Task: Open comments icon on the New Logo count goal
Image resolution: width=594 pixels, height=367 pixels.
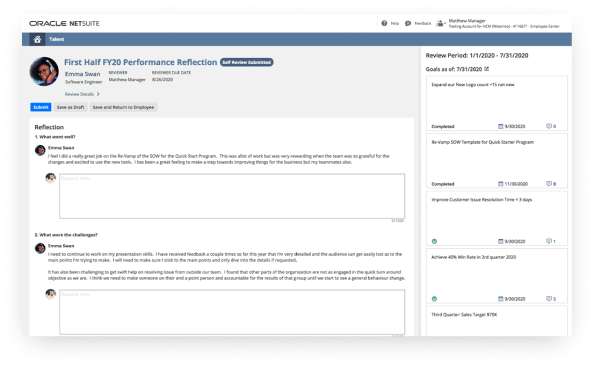Action: [x=549, y=126]
